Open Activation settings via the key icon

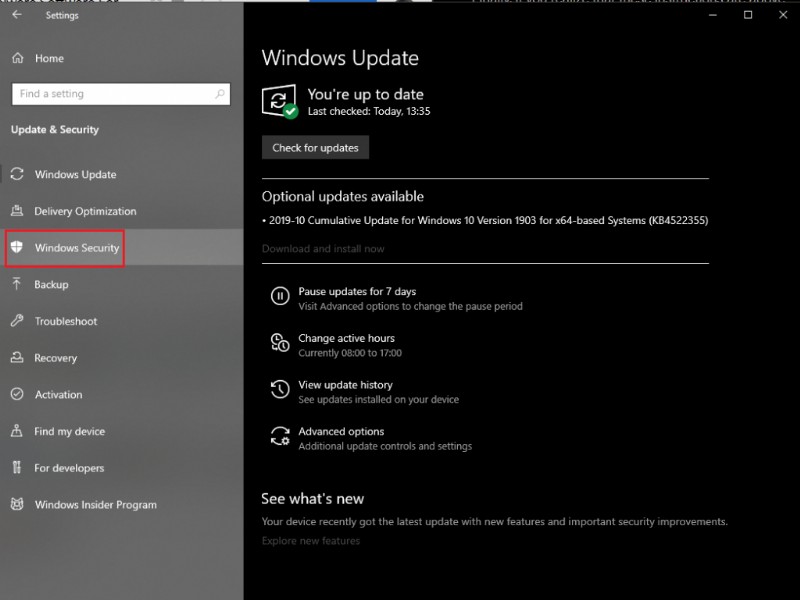coord(17,394)
